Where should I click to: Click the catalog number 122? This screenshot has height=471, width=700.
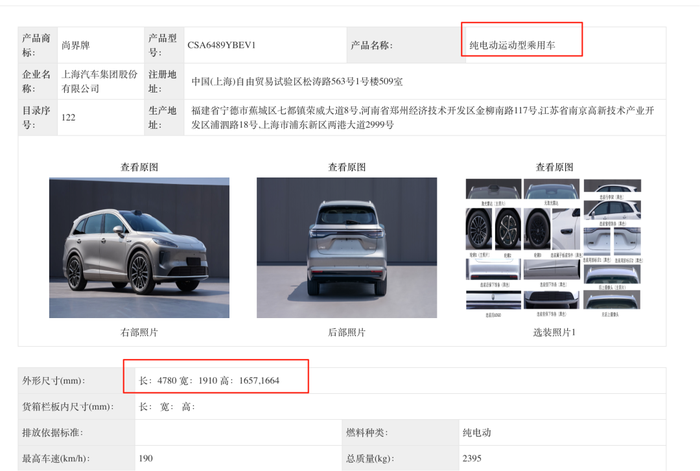tap(69, 117)
